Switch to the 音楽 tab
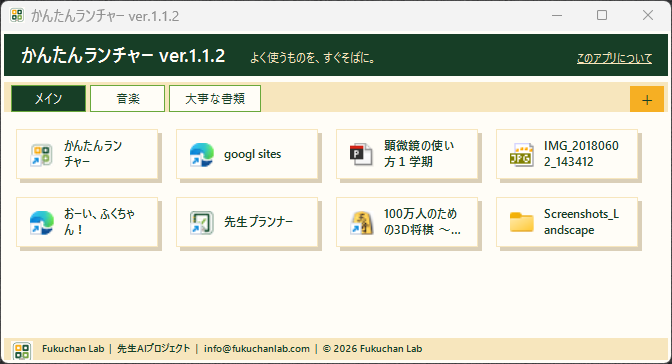672x364 pixels. [128, 99]
